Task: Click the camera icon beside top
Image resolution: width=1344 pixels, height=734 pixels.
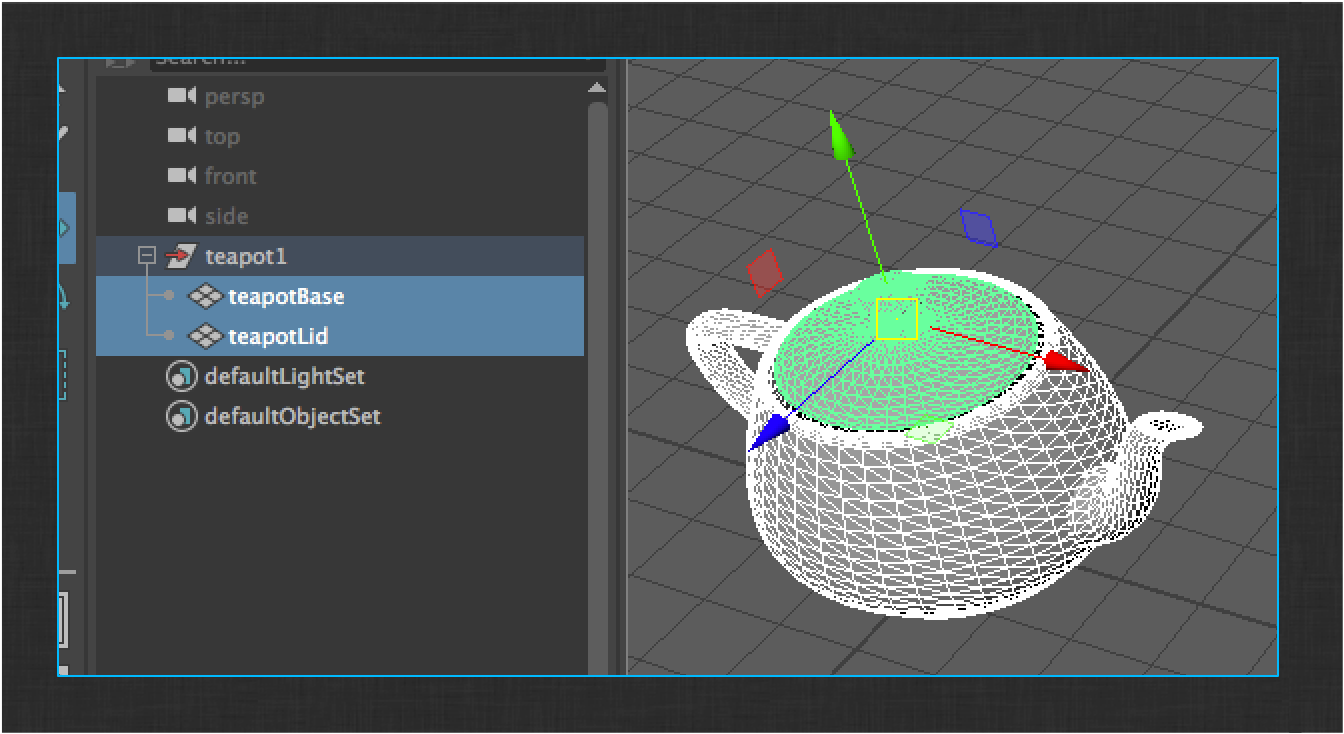Action: 181,136
